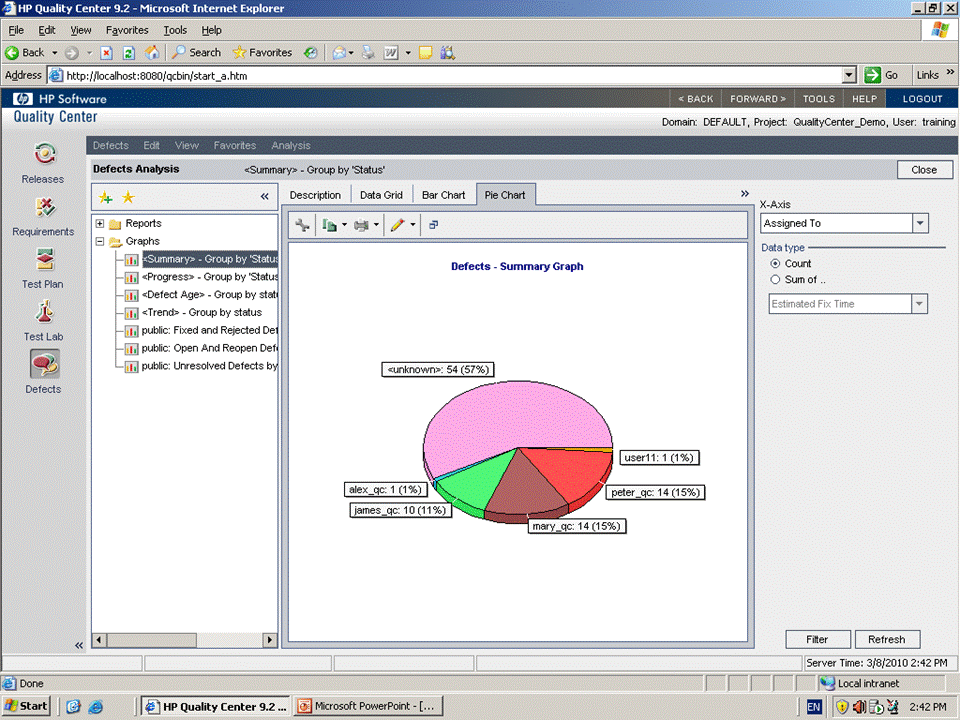Screen dimensions: 960x720
Task: Click the LOGOUT link
Action: point(922,99)
